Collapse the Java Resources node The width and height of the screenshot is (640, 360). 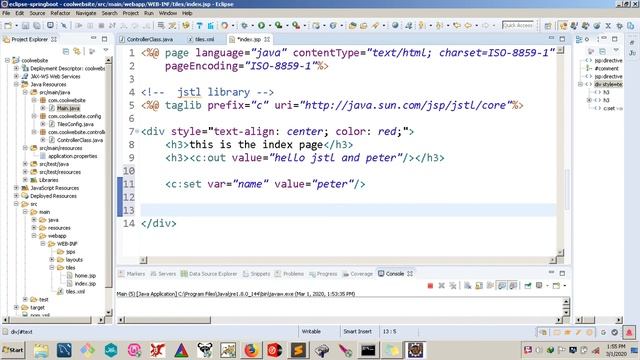(x=16, y=84)
